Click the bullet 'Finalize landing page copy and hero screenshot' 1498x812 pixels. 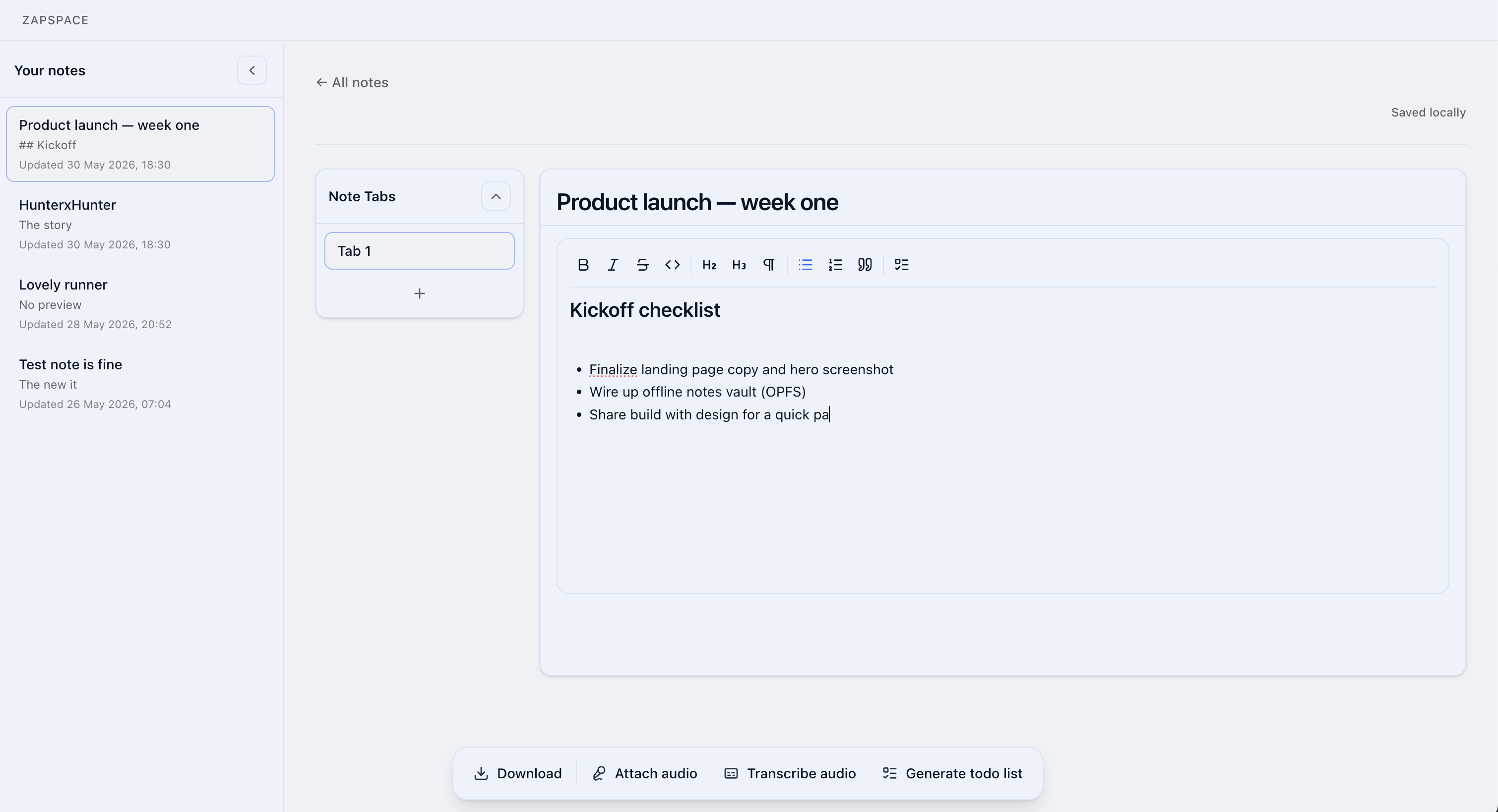pyautogui.click(x=741, y=370)
